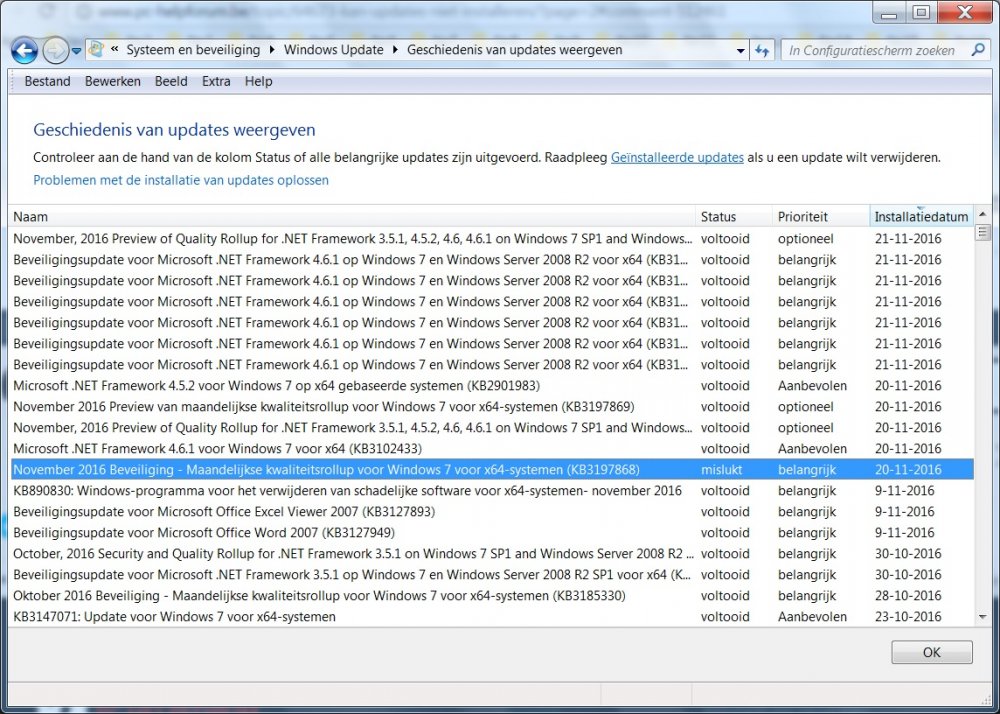Expand the address bar history dropdown
This screenshot has height=714, width=1000.
tap(740, 50)
